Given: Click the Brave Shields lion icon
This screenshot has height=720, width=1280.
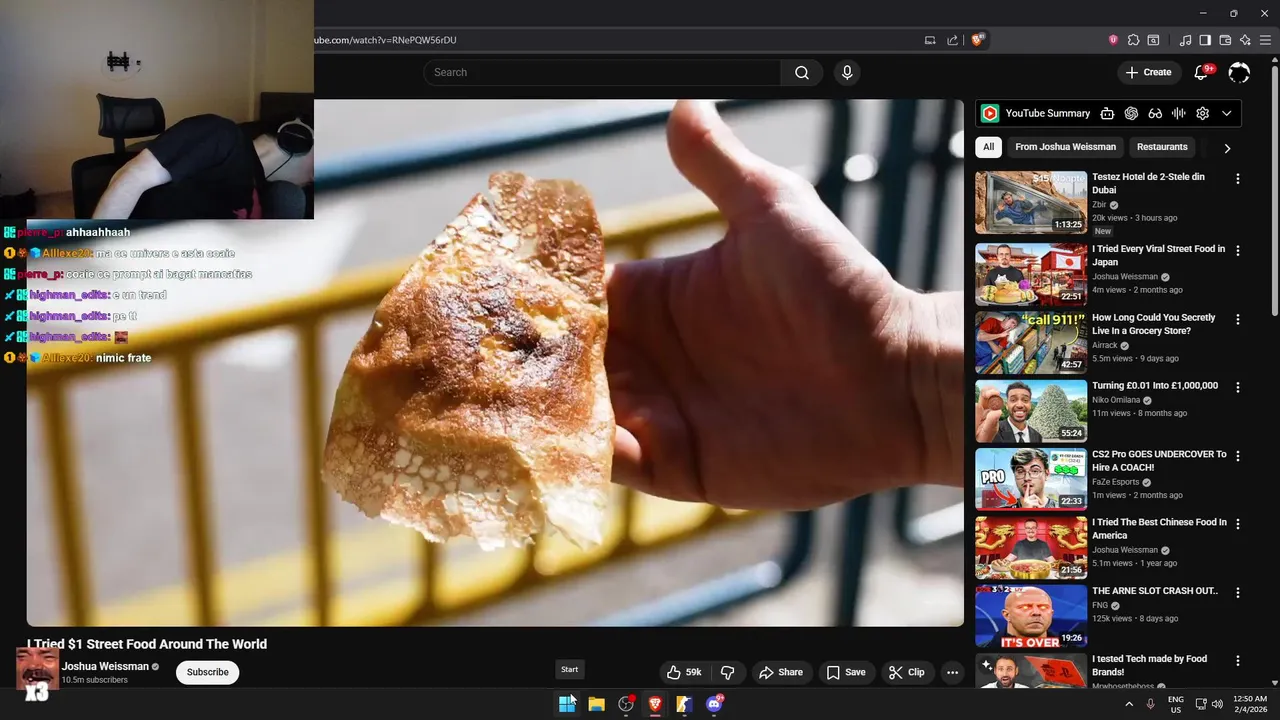Looking at the screenshot, I should [978, 40].
